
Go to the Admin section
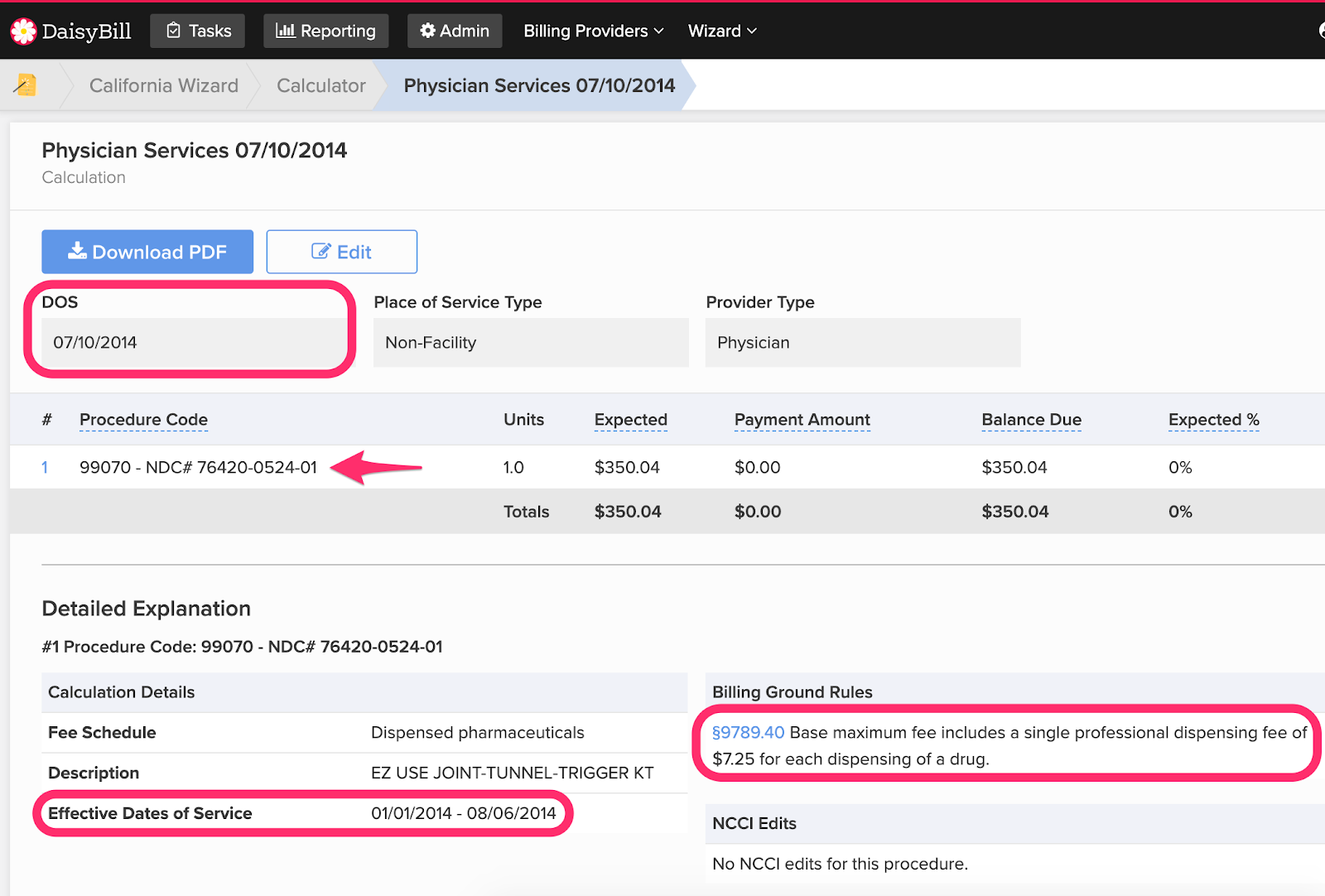point(455,31)
